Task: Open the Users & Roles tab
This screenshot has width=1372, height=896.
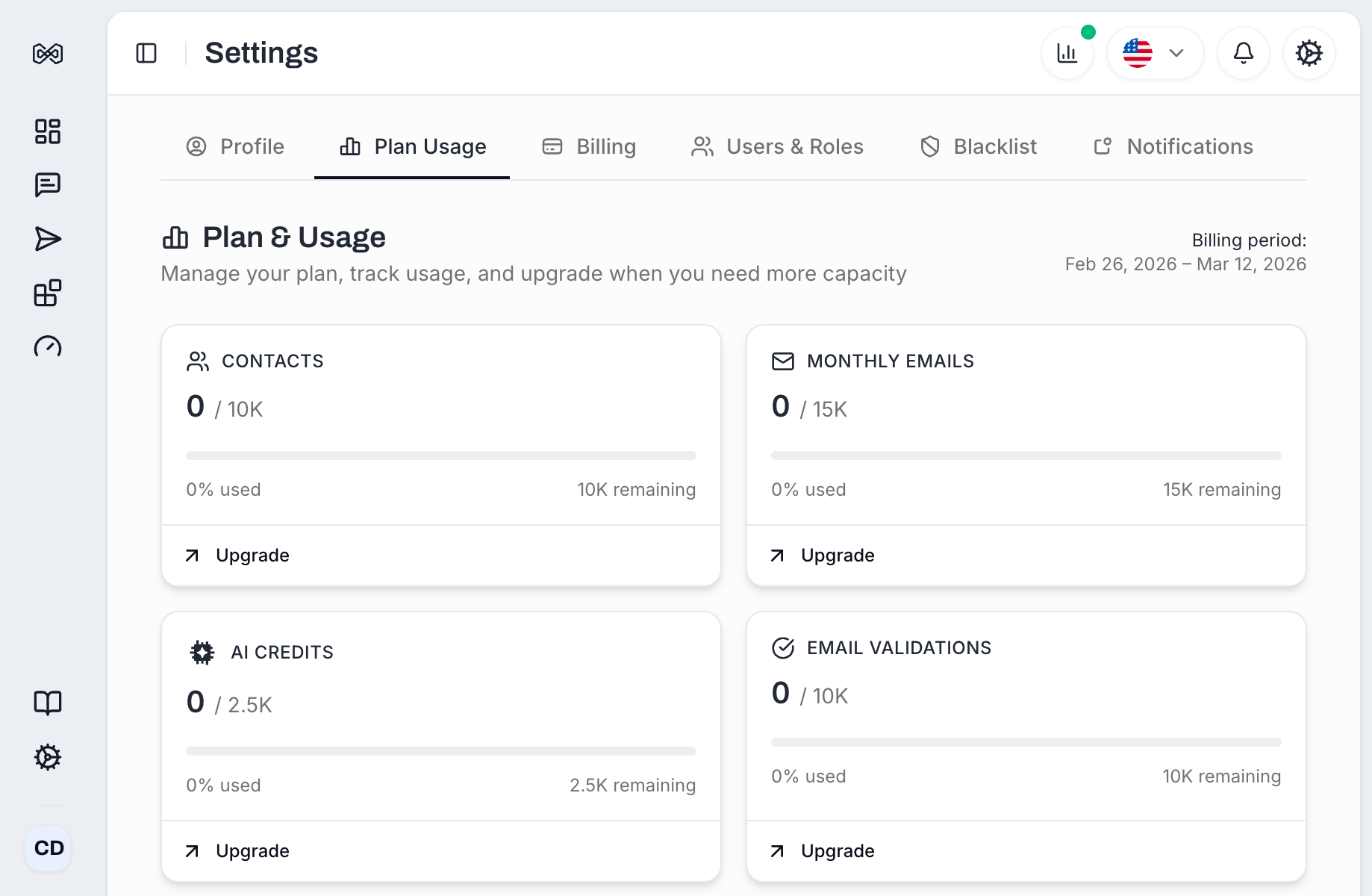Action: tap(776, 146)
